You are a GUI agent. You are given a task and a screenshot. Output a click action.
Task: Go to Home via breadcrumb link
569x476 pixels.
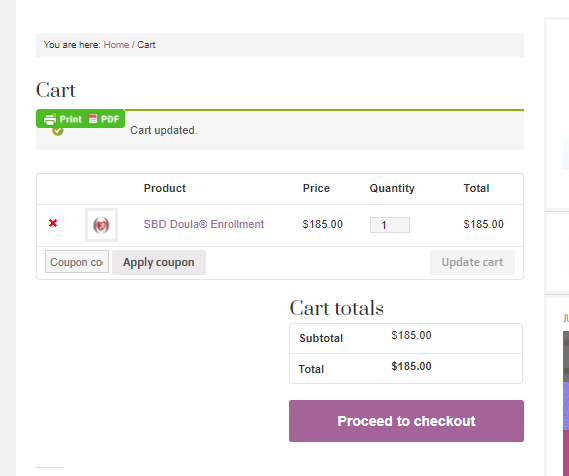116,45
